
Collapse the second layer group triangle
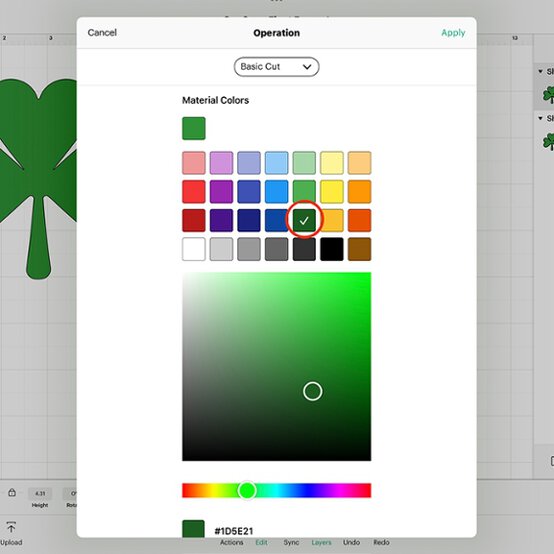(540, 118)
